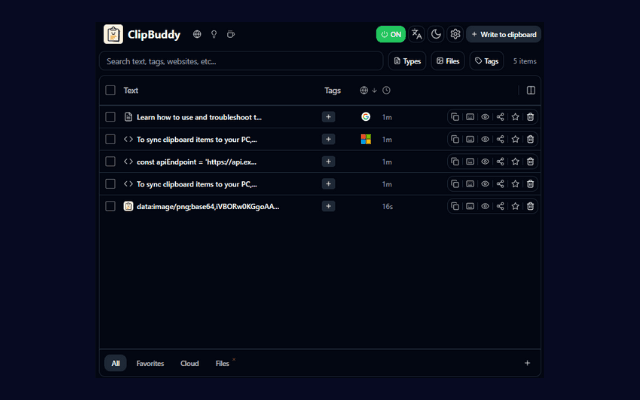Share the 'data:image/png' item
The height and width of the screenshot is (400, 640).
(x=500, y=206)
